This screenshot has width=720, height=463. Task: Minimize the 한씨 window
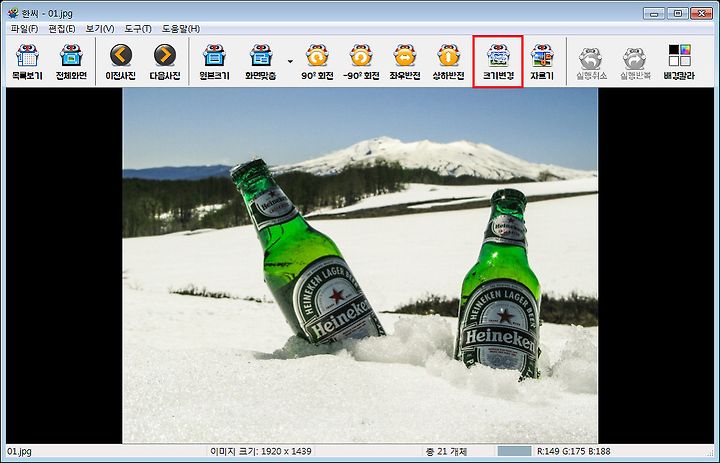tap(654, 13)
